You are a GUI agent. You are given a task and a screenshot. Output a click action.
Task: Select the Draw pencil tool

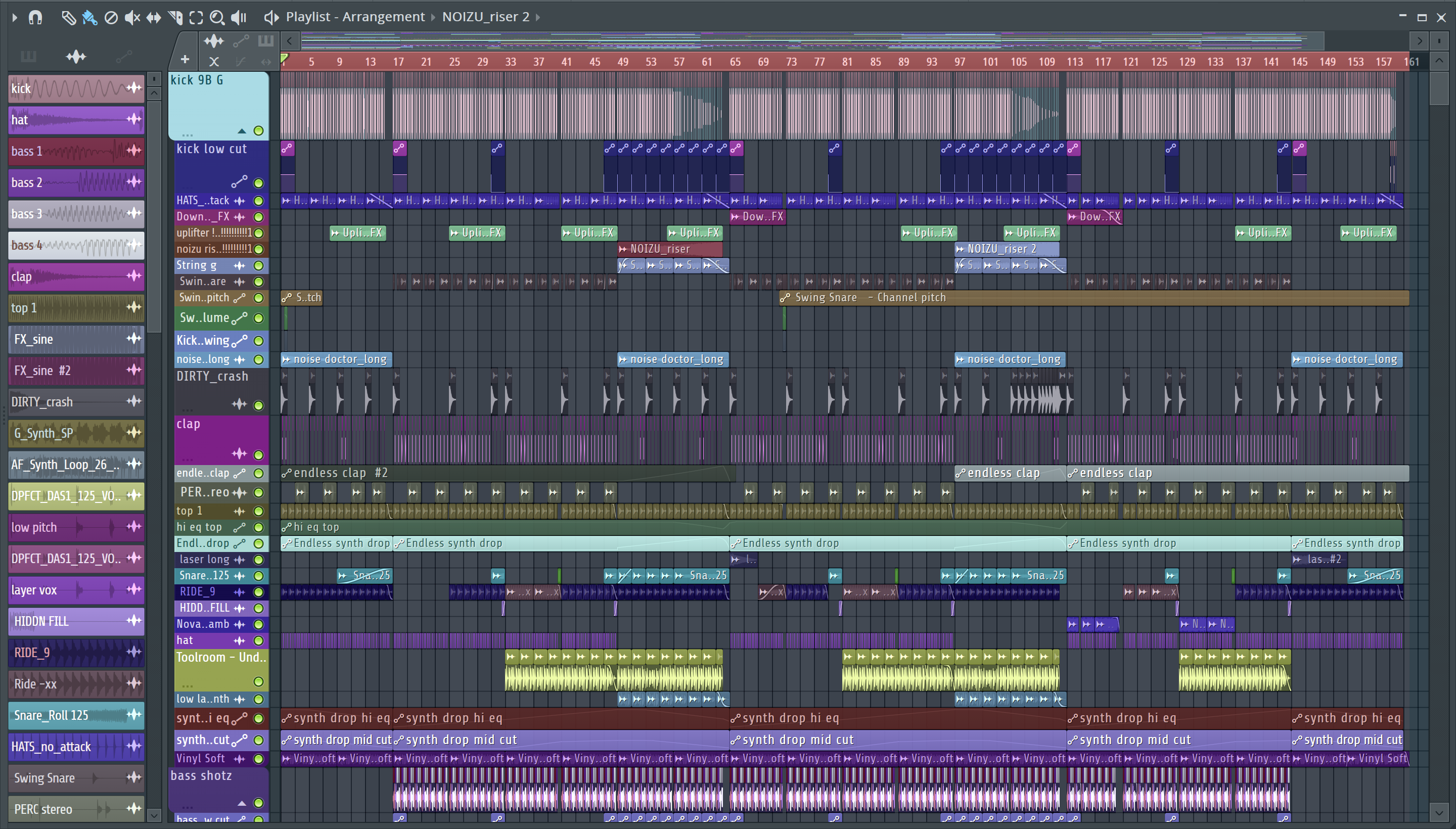(68, 18)
